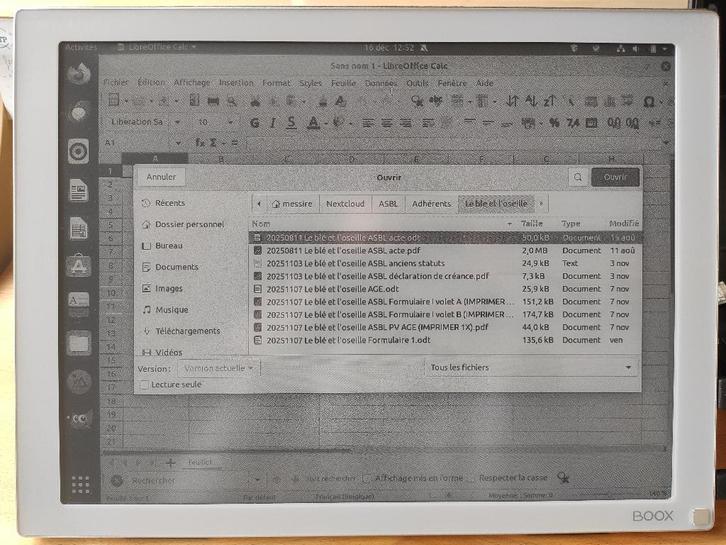
Task: Click the Rechercher search field
Action: pyautogui.click(x=188, y=481)
